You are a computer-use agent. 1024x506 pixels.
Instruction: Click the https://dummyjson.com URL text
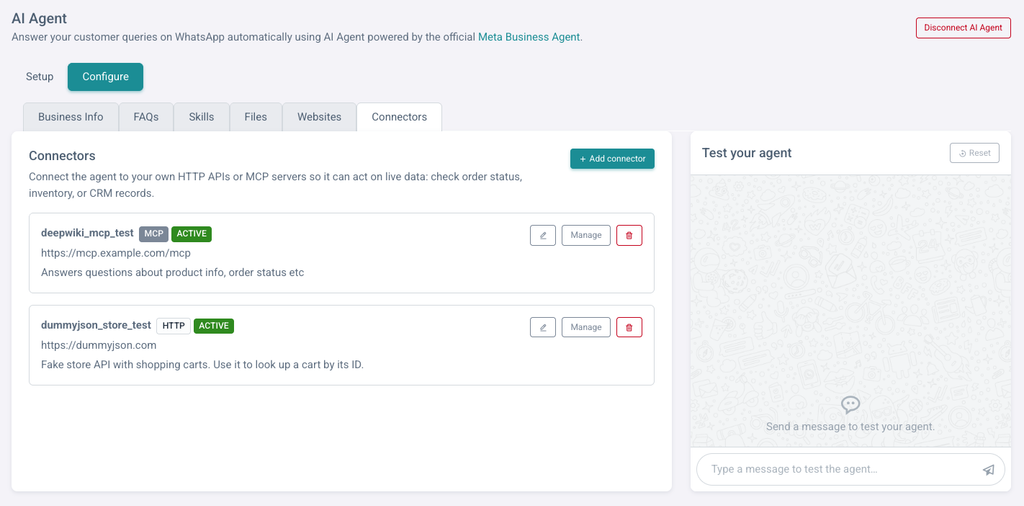[99, 345]
